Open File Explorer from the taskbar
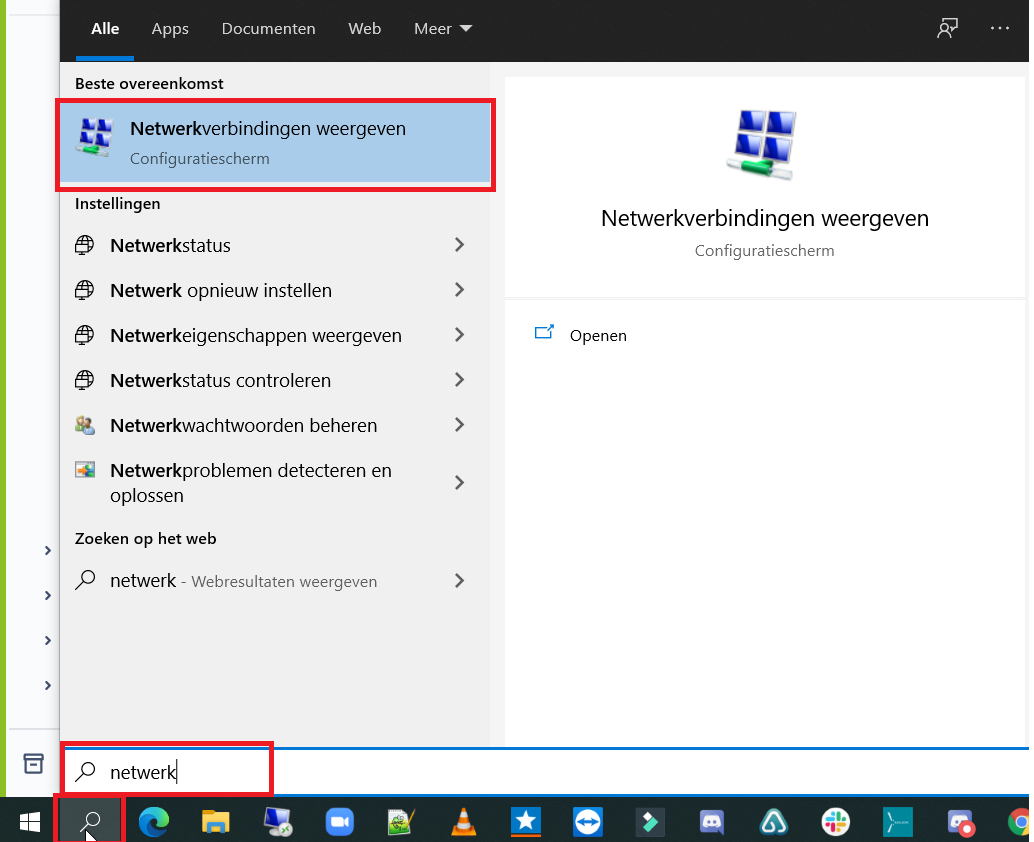The height and width of the screenshot is (842, 1034). tap(216, 821)
